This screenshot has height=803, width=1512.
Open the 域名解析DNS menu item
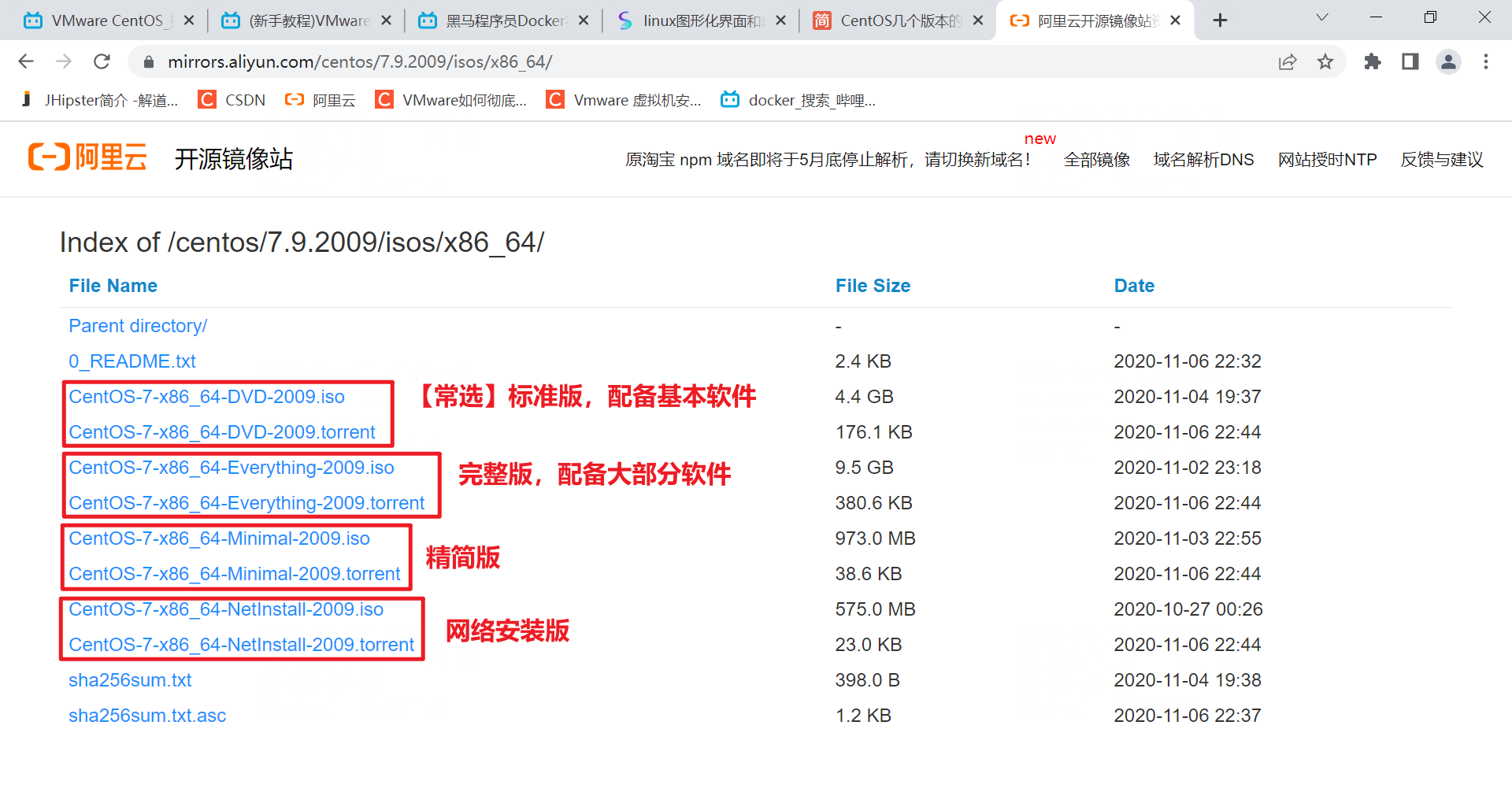(1203, 160)
